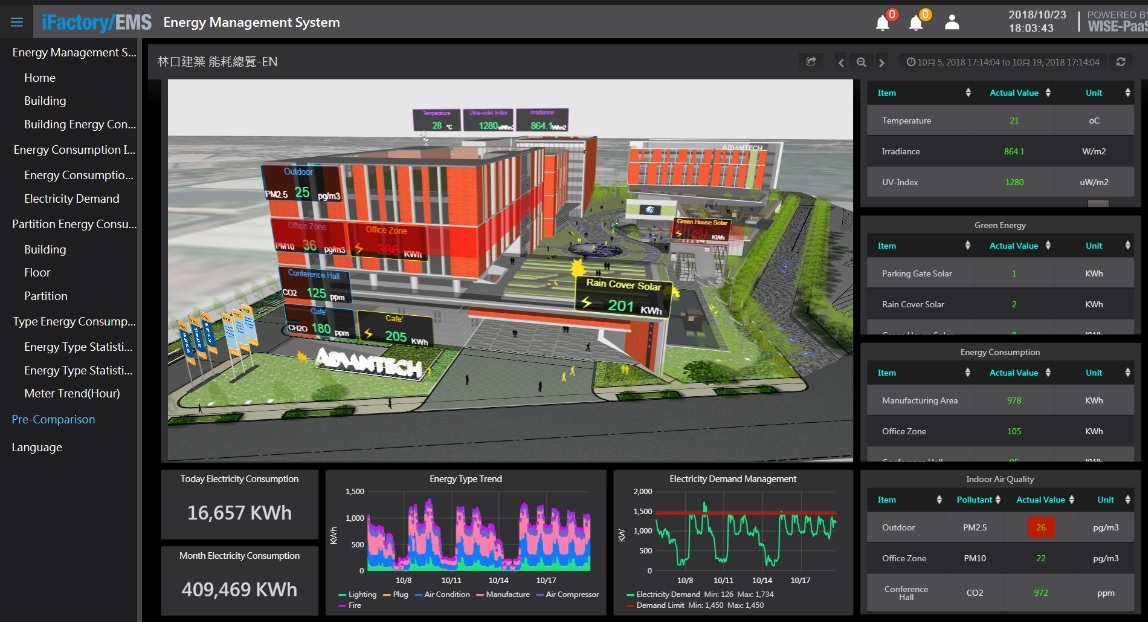The image size is (1148, 622).
Task: Expand Energy Management S... menu group
Action: click(74, 53)
